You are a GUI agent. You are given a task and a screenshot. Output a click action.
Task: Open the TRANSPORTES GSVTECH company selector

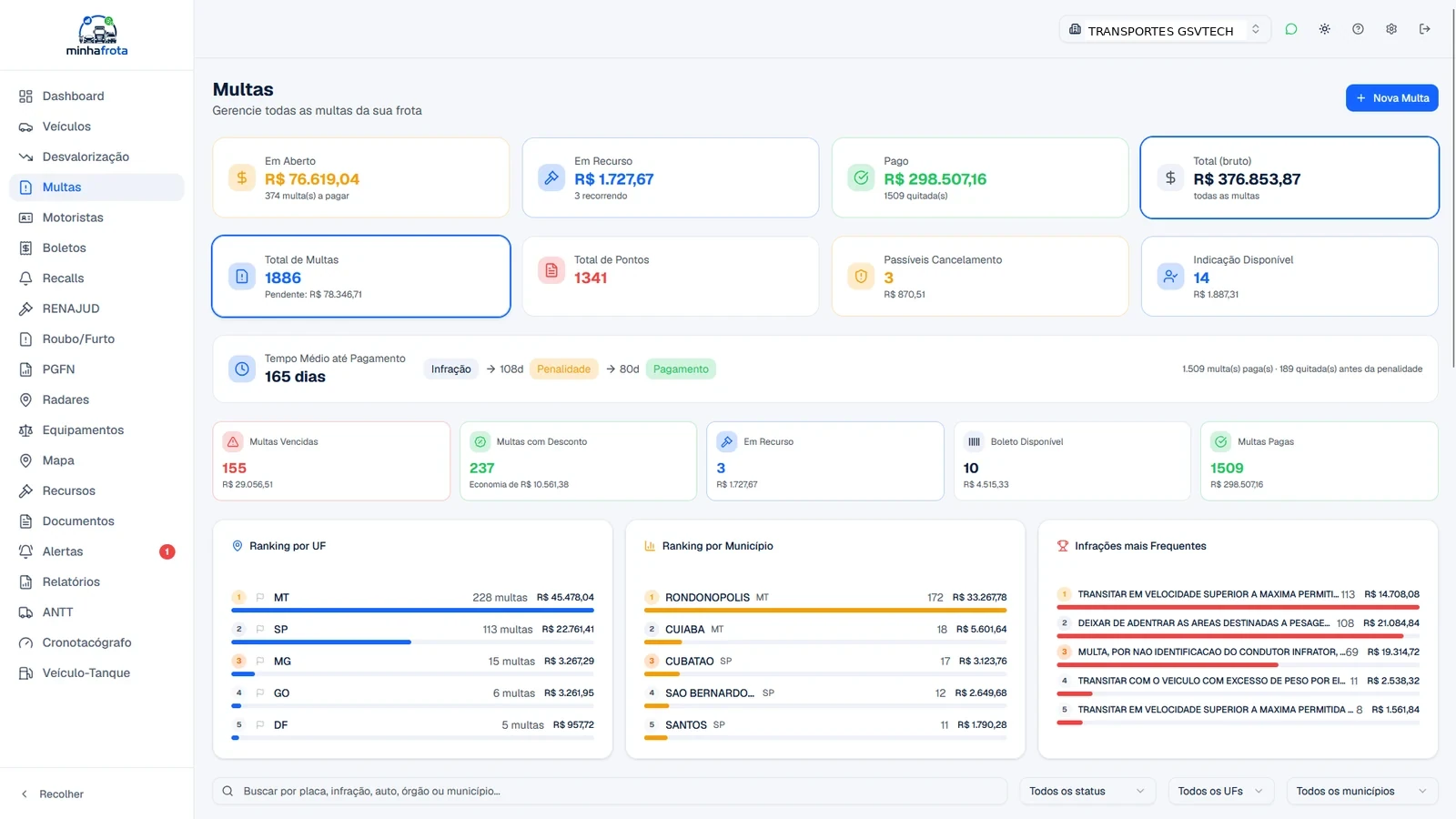point(1164,29)
